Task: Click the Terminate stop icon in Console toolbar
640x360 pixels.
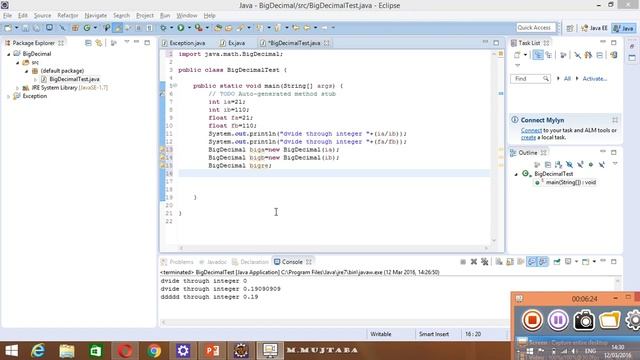Action: click(x=463, y=262)
